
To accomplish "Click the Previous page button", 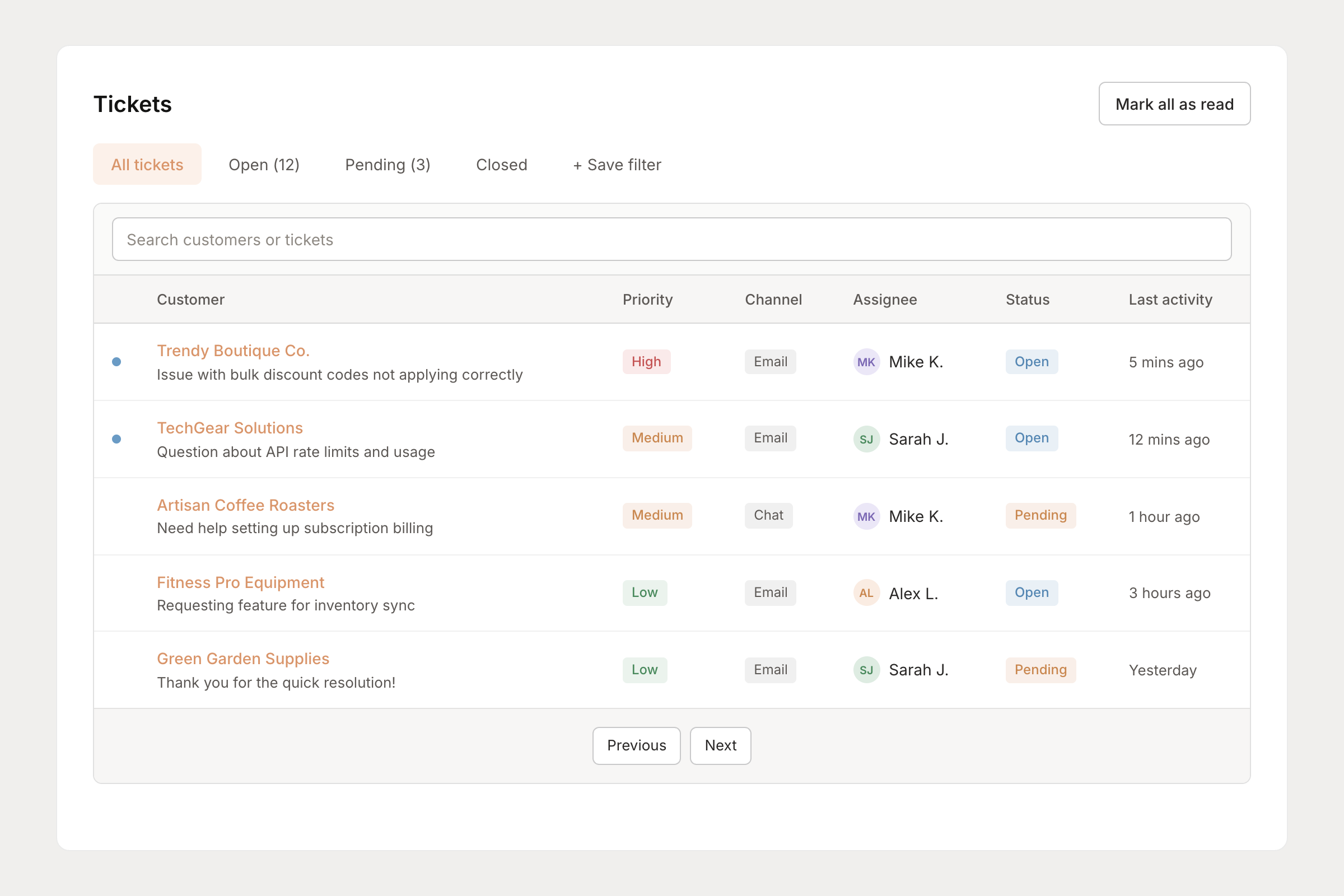I will pos(636,745).
